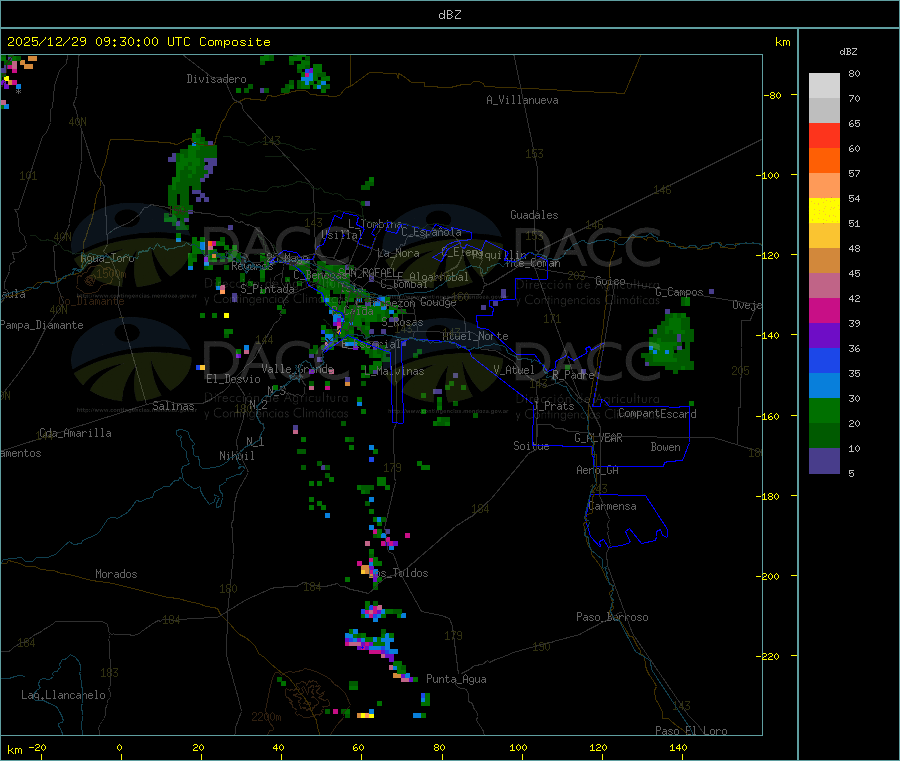900x761 pixels.
Task: Click the light blue 30 dBZ legend swatch
Action: 824,386
